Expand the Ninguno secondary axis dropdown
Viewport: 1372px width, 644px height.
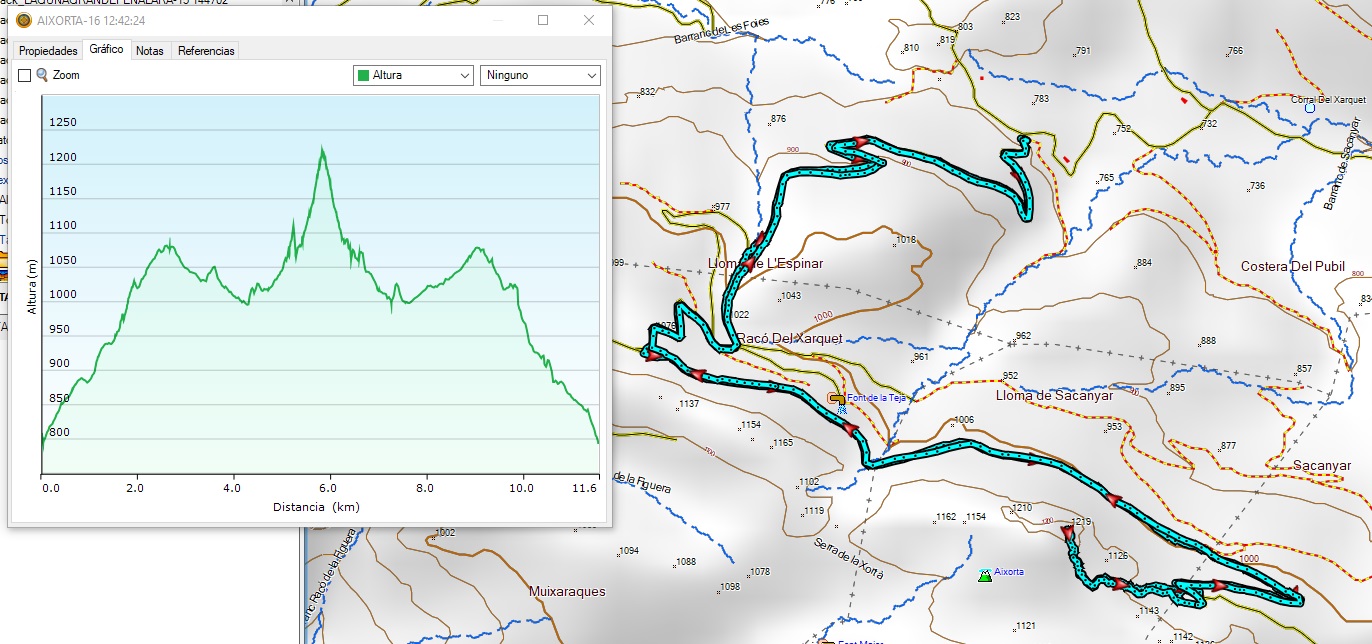point(540,75)
